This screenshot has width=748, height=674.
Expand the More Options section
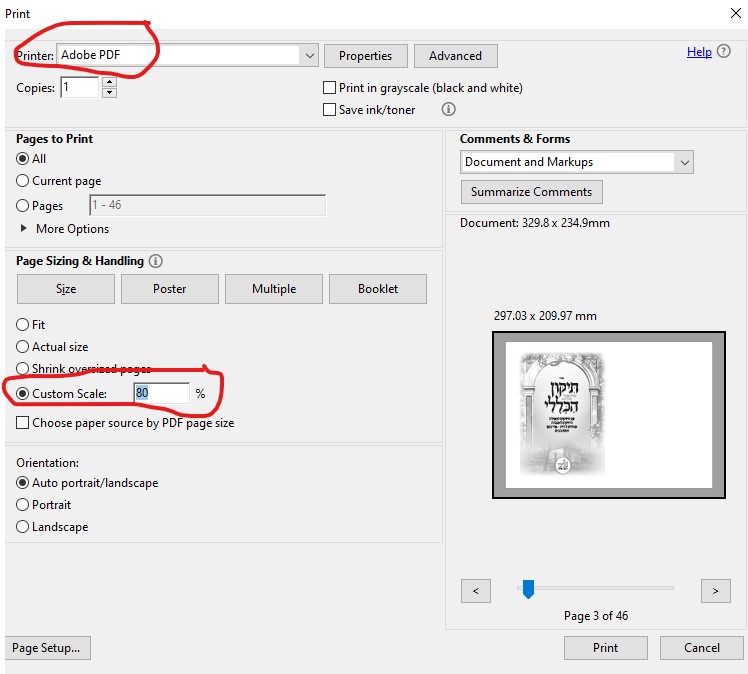pyautogui.click(x=24, y=229)
